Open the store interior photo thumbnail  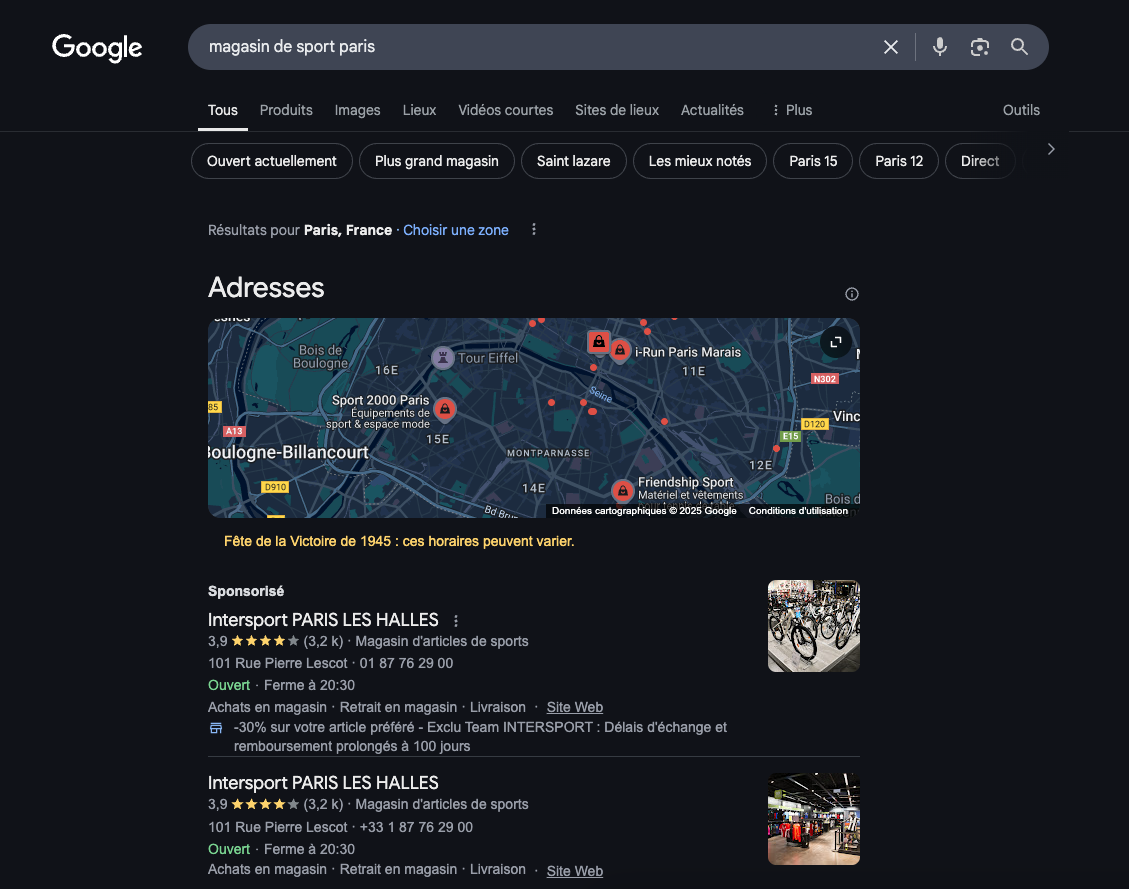click(814, 819)
